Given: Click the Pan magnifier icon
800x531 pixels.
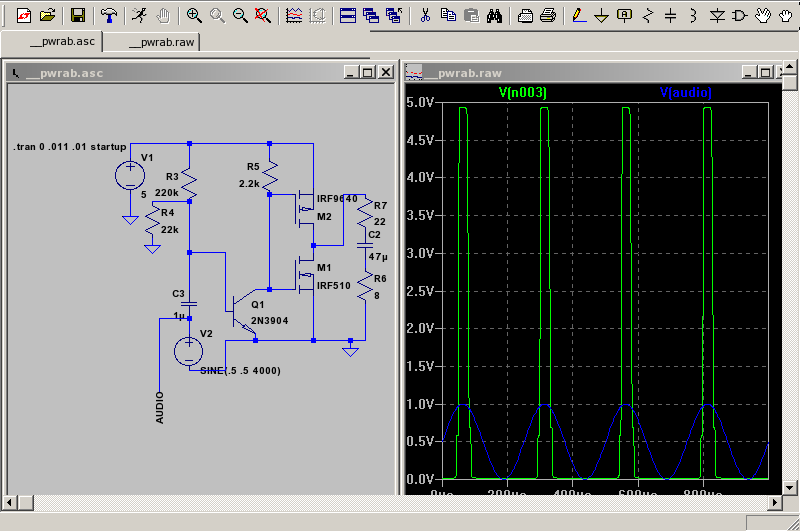Looking at the screenshot, I should click(x=217, y=15).
